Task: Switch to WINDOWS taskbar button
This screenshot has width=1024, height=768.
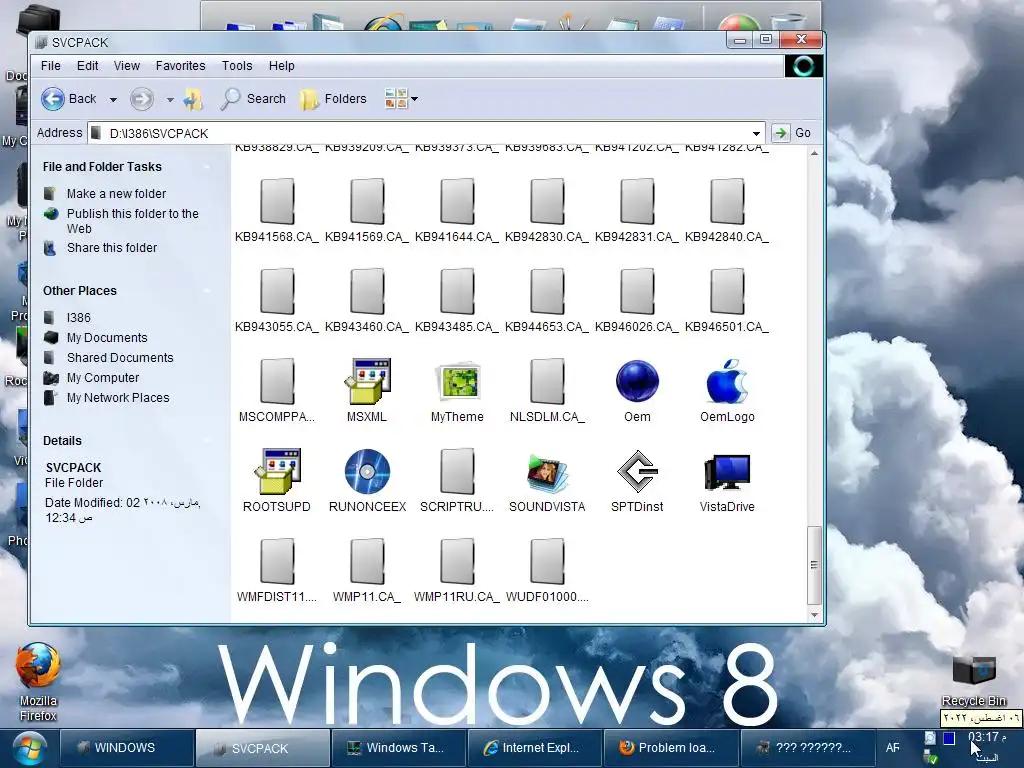Action: 127,748
